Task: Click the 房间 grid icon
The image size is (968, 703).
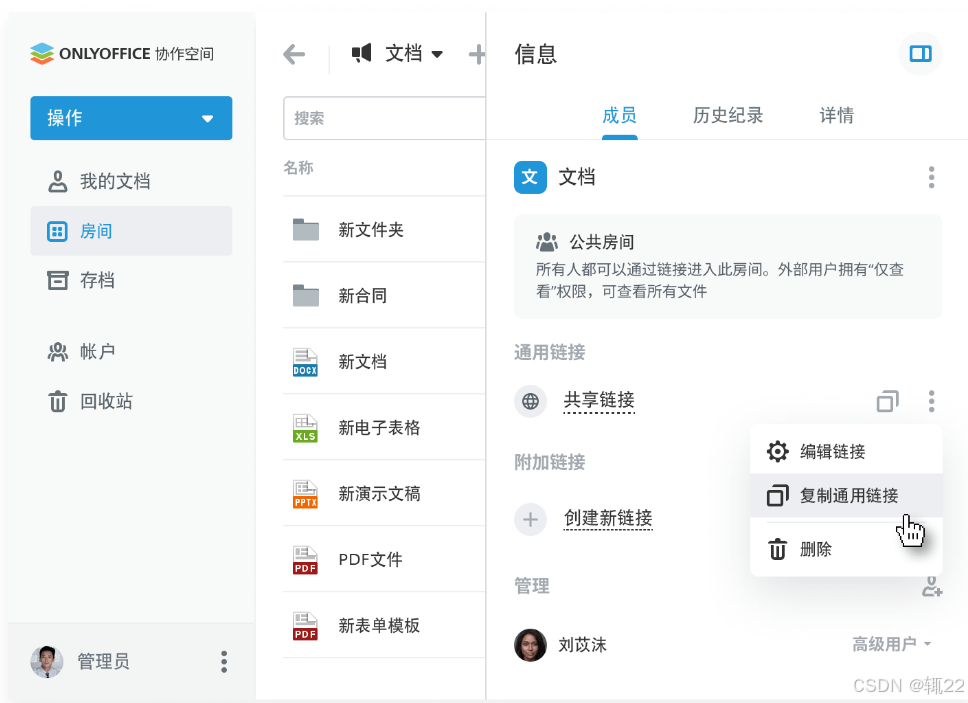Action: click(x=57, y=231)
